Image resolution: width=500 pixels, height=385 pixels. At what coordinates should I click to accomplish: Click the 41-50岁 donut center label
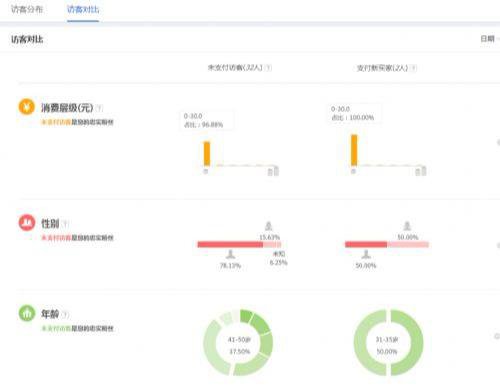(x=239, y=340)
